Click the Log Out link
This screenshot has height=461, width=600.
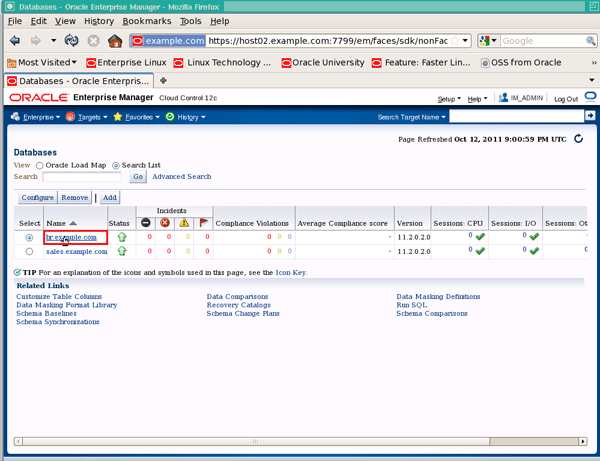point(566,99)
